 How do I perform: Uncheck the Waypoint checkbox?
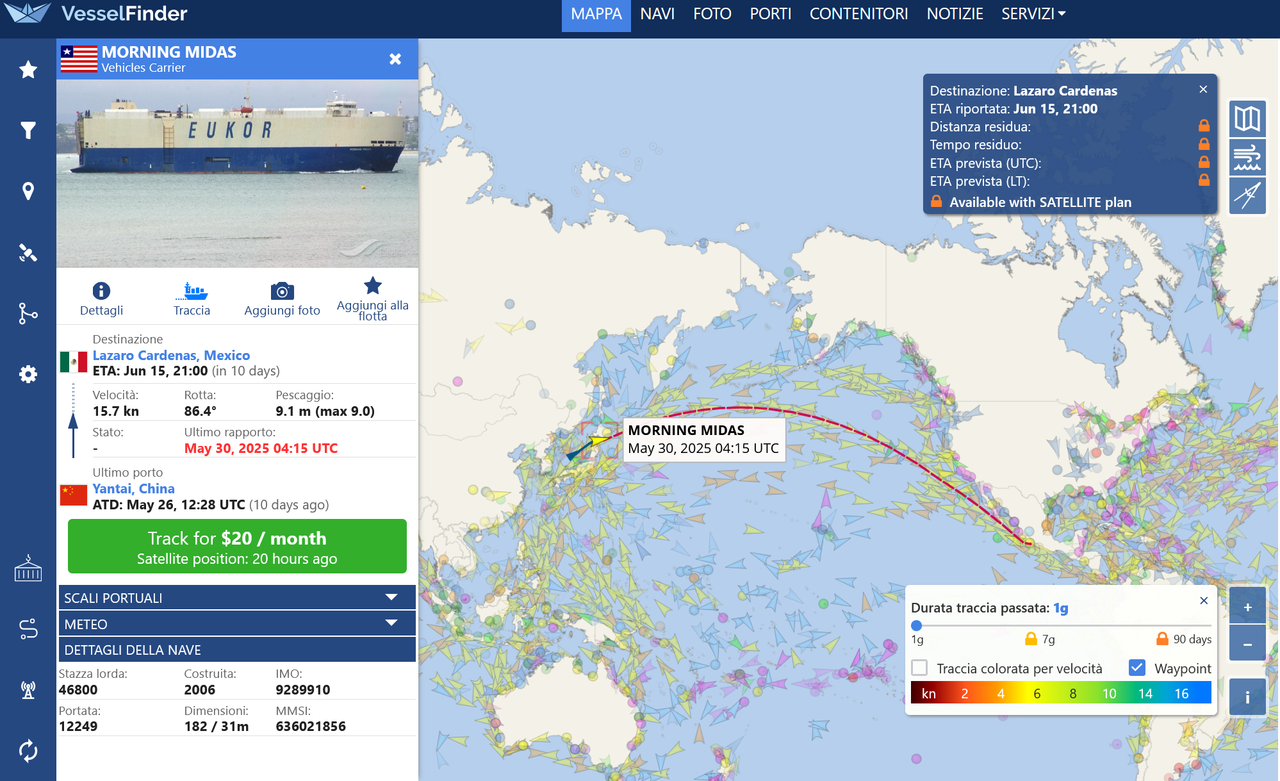(1137, 668)
